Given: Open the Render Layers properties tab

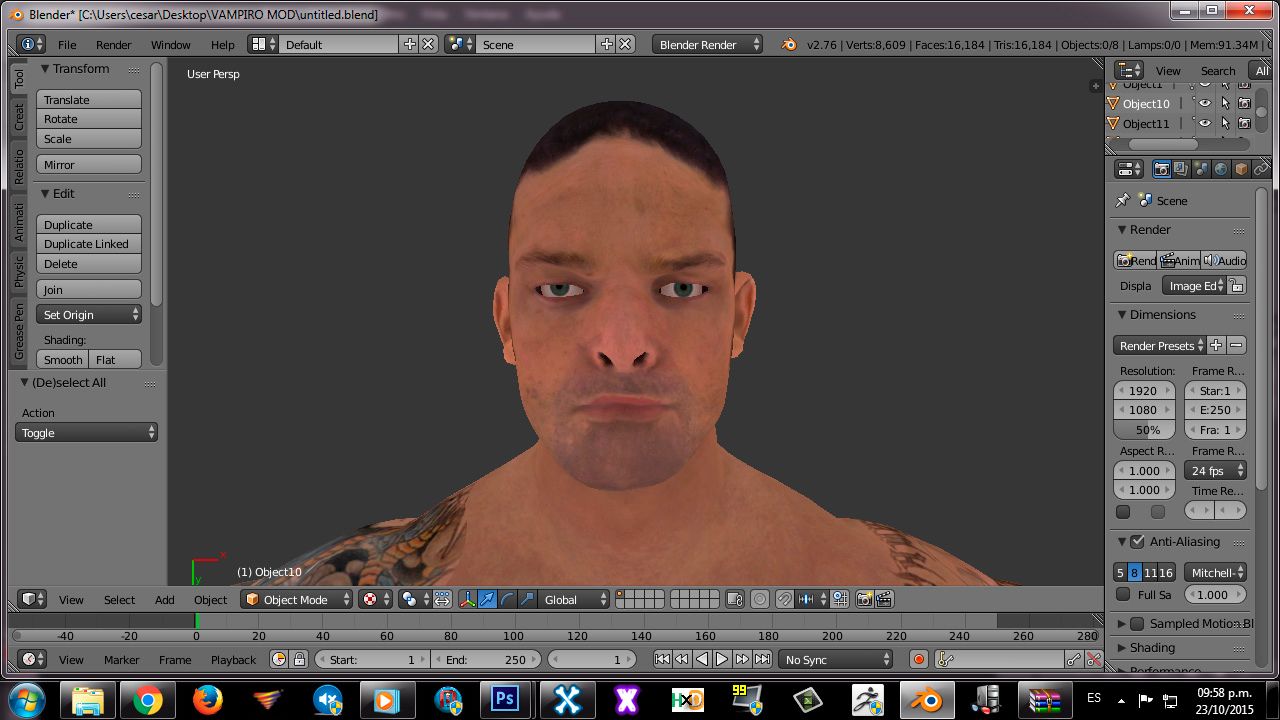Looking at the screenshot, I should 1181,169.
